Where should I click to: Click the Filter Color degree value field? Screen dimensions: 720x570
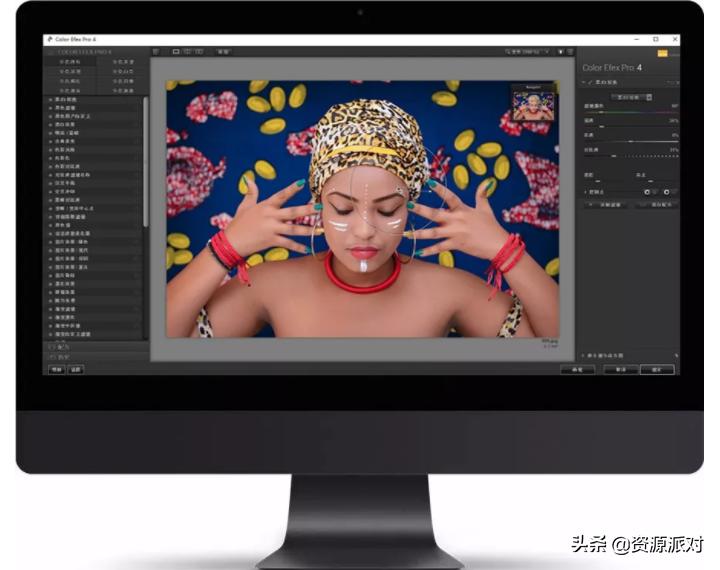(674, 106)
